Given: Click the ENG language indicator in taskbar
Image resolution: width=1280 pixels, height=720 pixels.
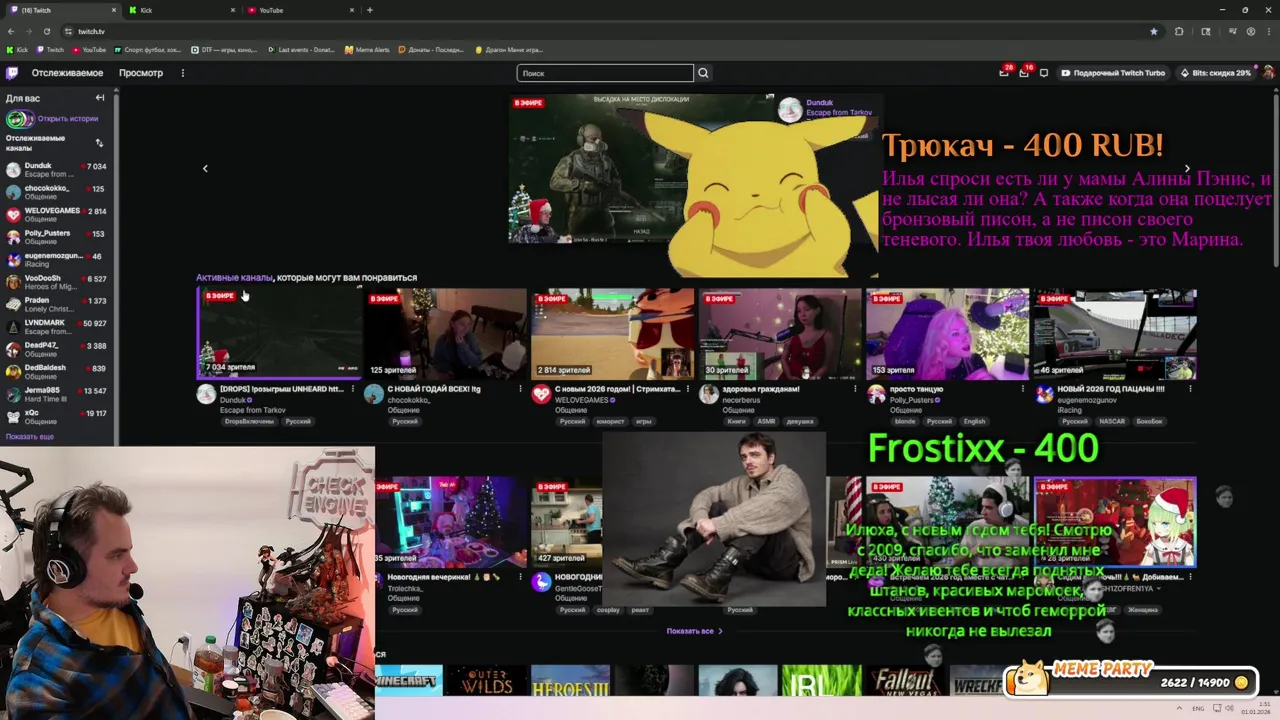Looking at the screenshot, I should (1198, 708).
